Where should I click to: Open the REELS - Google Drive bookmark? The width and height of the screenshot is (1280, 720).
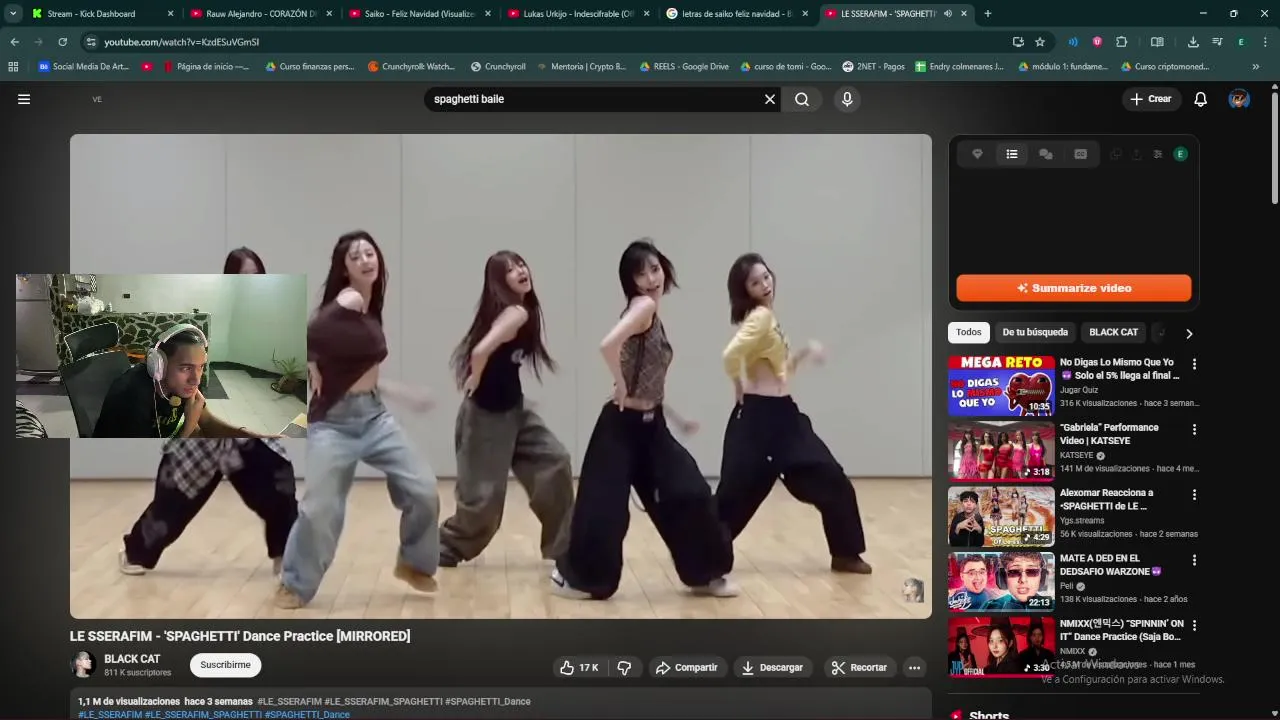click(683, 67)
